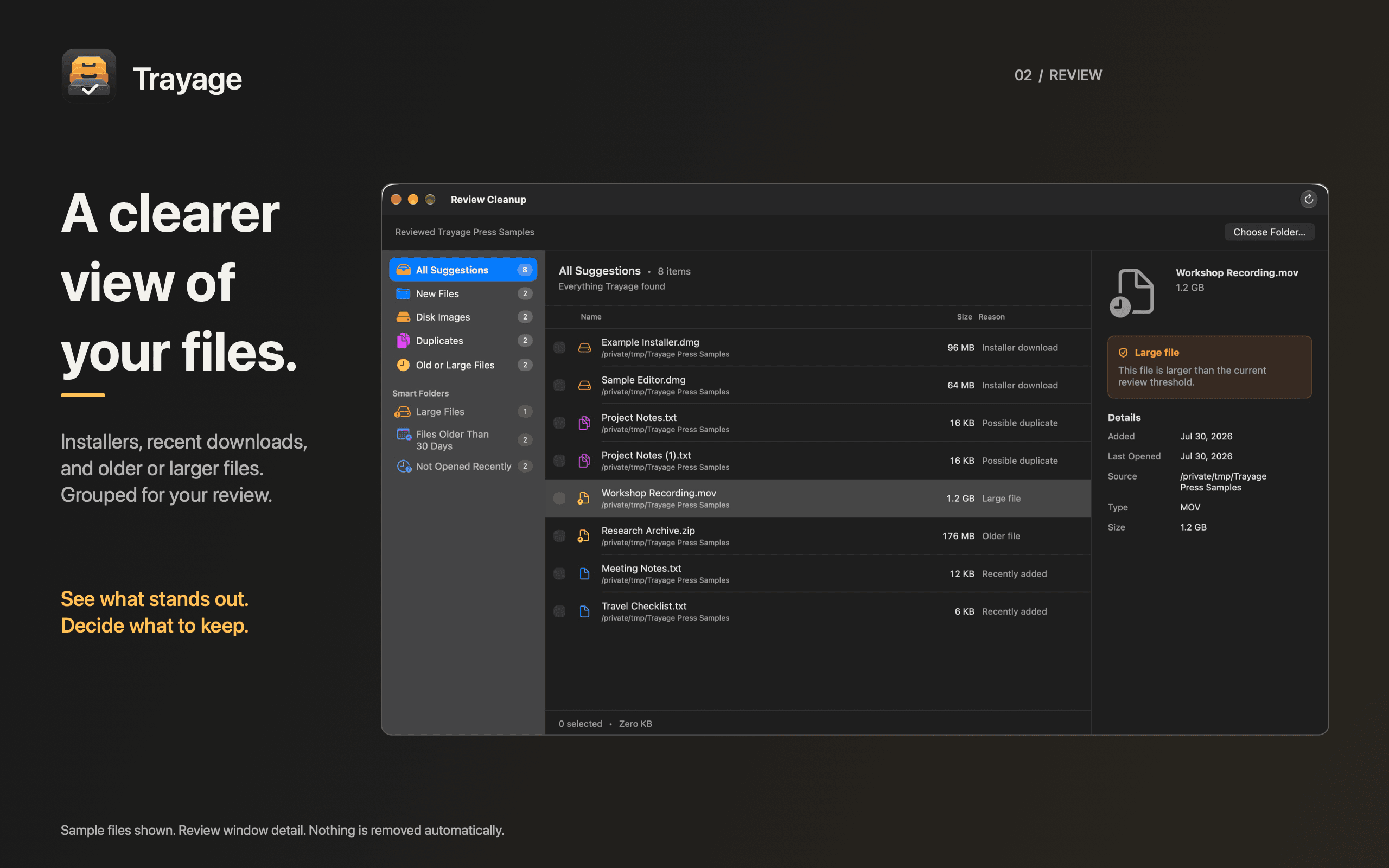1389x868 pixels.
Task: Click the disk icon beside Sample Editor.dmg
Action: point(584,385)
